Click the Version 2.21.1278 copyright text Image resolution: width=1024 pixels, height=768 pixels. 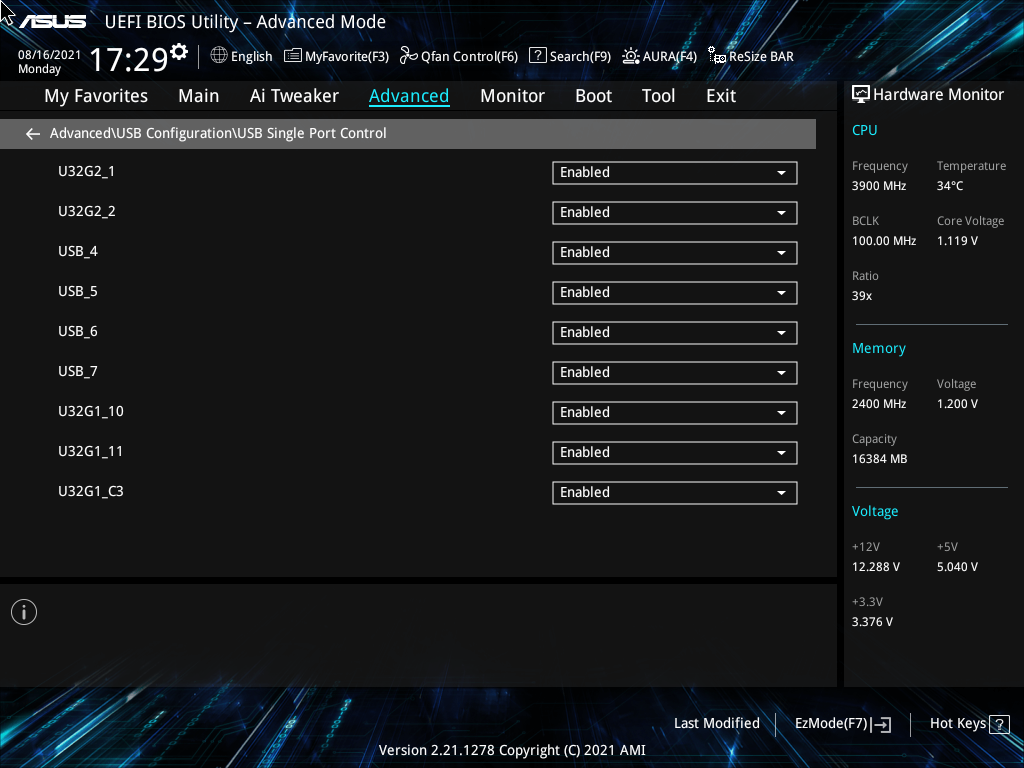pyautogui.click(x=512, y=750)
